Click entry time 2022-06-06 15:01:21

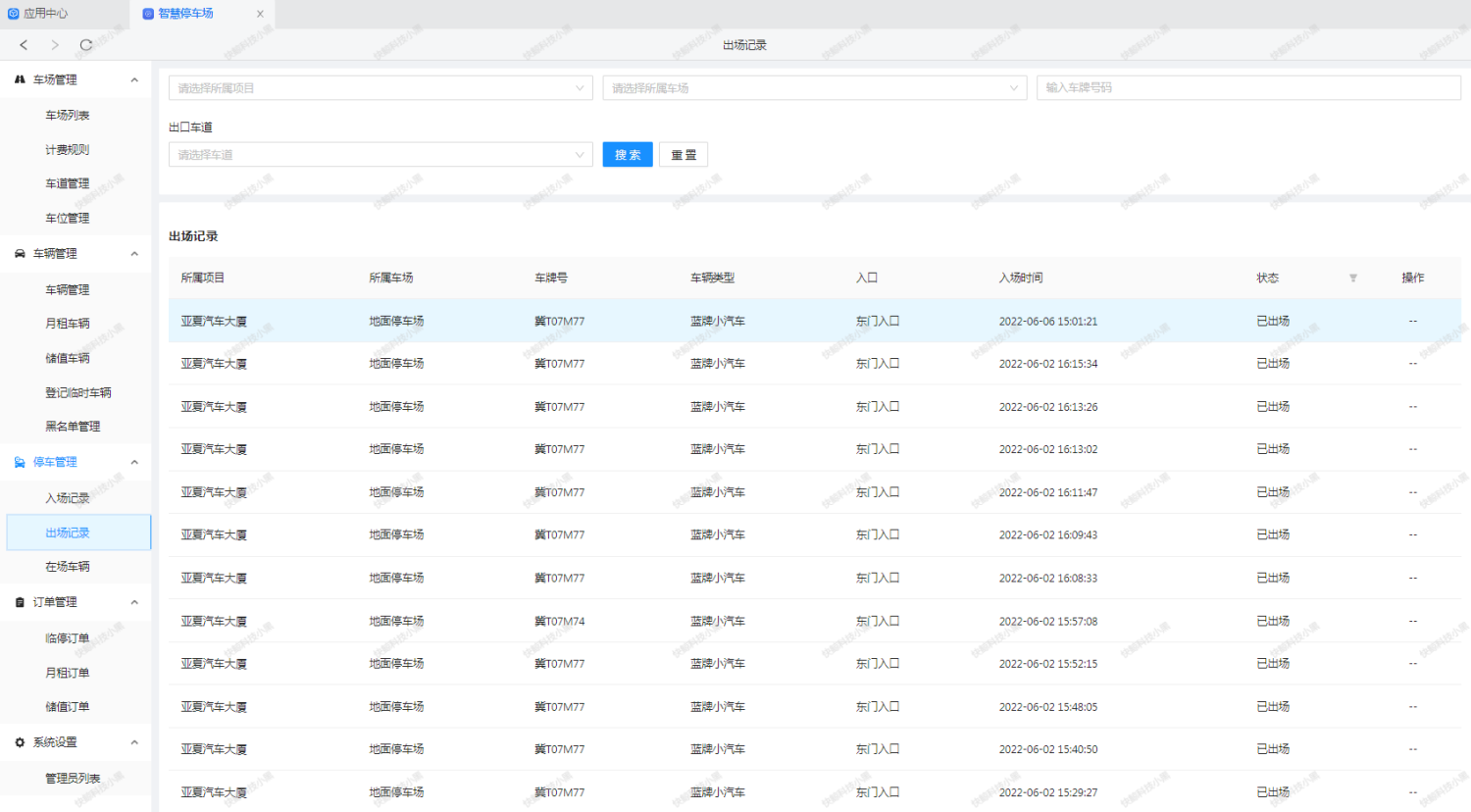(x=1048, y=322)
